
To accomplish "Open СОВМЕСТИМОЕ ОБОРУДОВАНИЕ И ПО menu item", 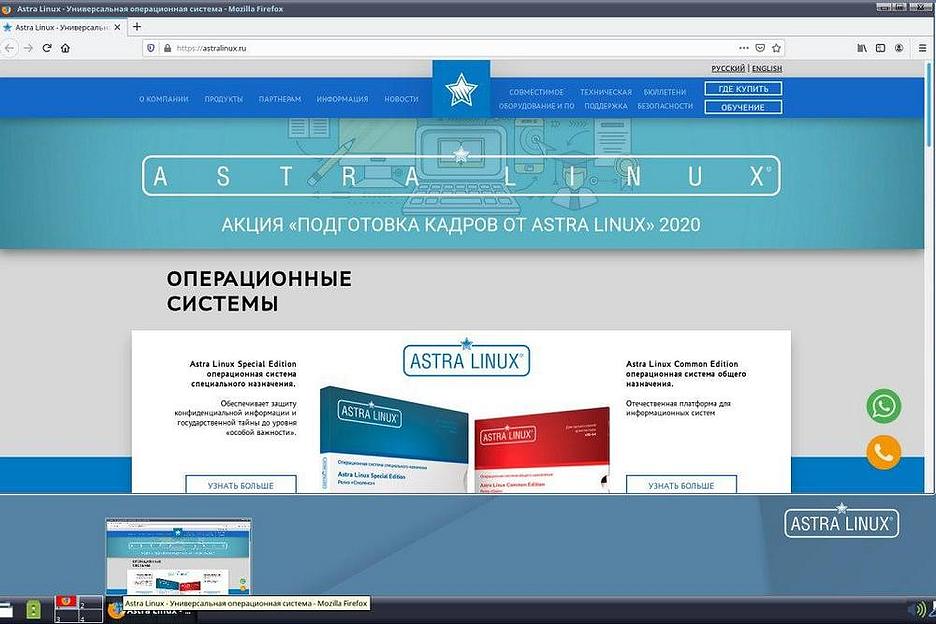I will 537,99.
